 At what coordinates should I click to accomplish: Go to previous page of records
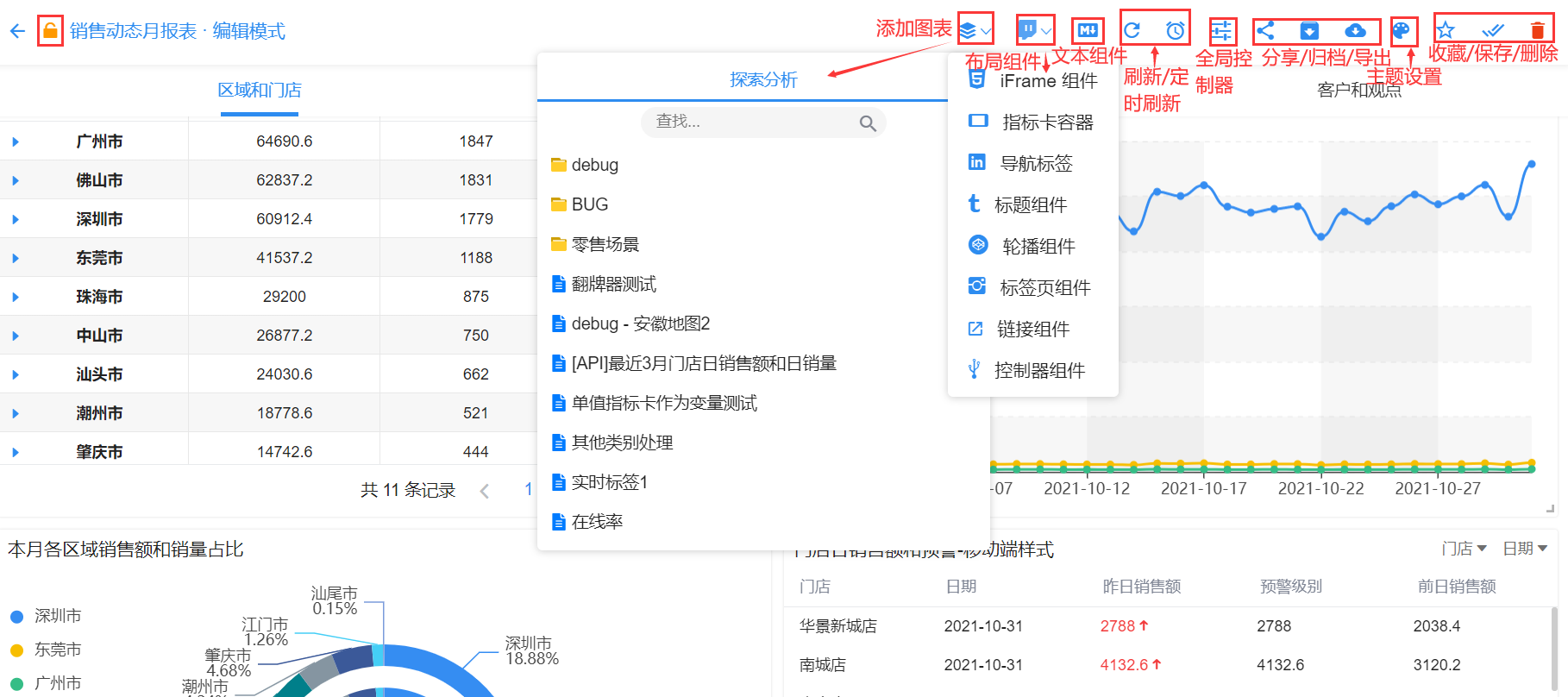point(485,491)
